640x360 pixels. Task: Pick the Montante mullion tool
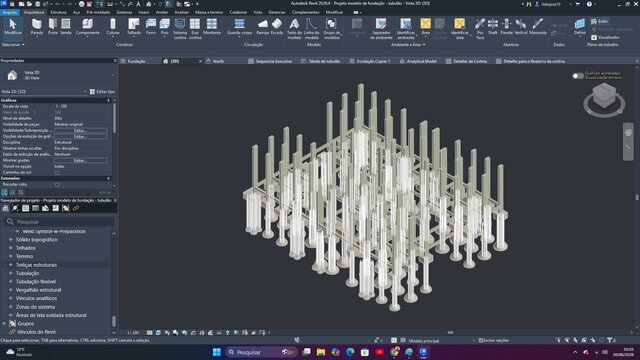212,27
